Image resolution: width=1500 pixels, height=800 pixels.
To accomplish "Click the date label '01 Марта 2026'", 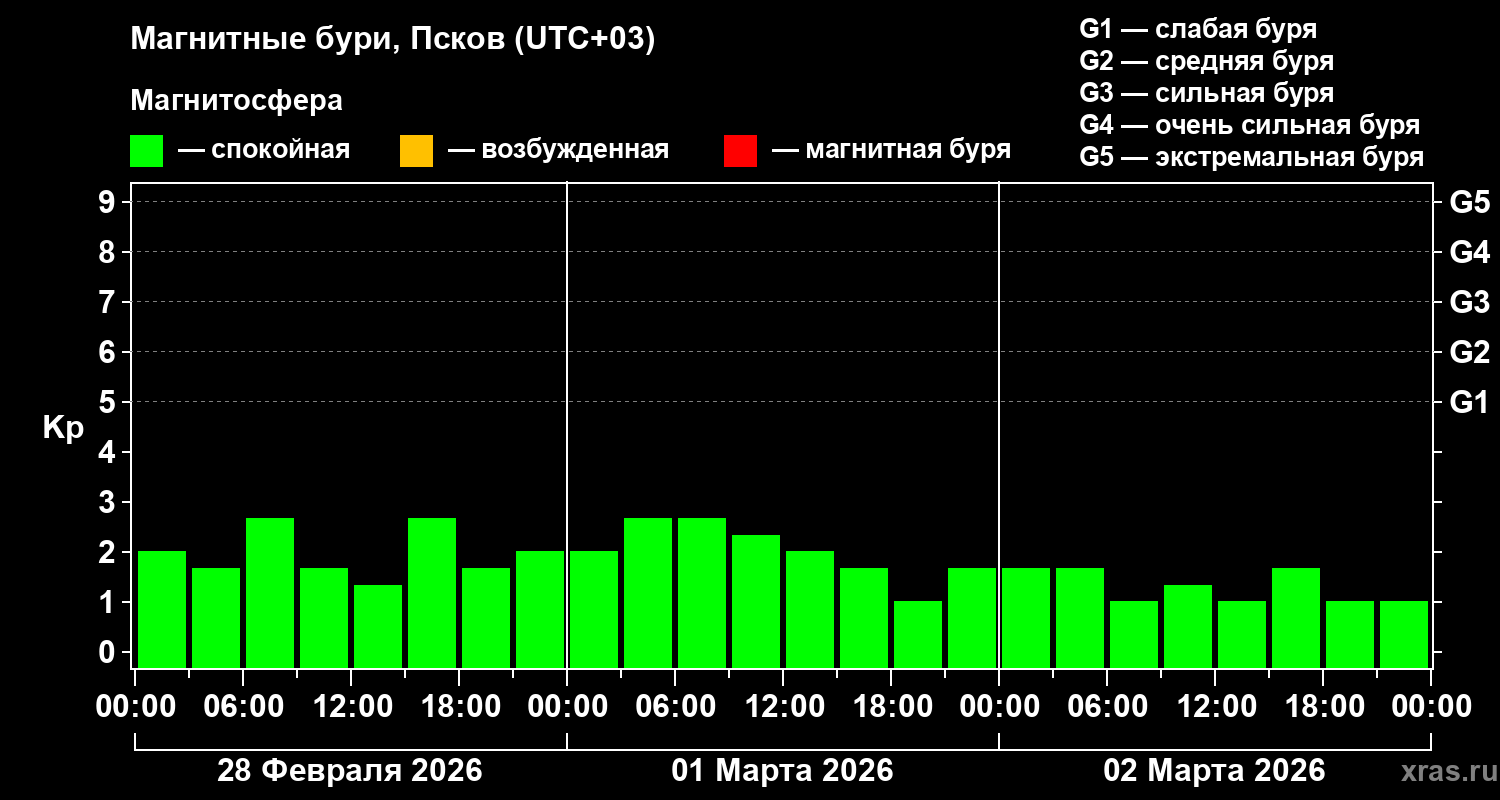I will (x=782, y=770).
